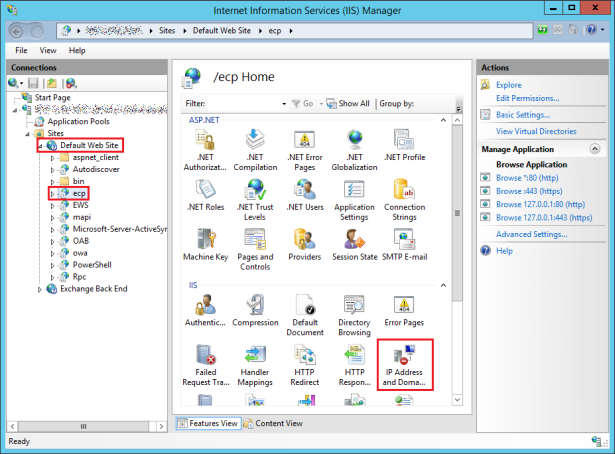
Task: Open Handler Mappings feature
Action: pos(255,365)
